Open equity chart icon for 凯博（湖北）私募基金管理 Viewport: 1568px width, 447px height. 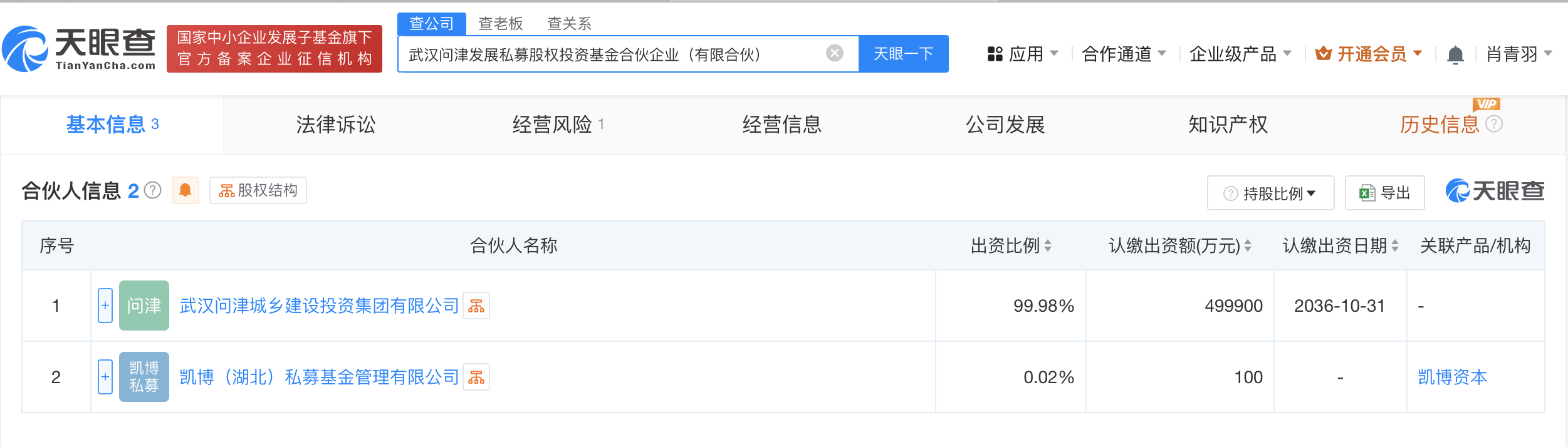click(x=476, y=377)
